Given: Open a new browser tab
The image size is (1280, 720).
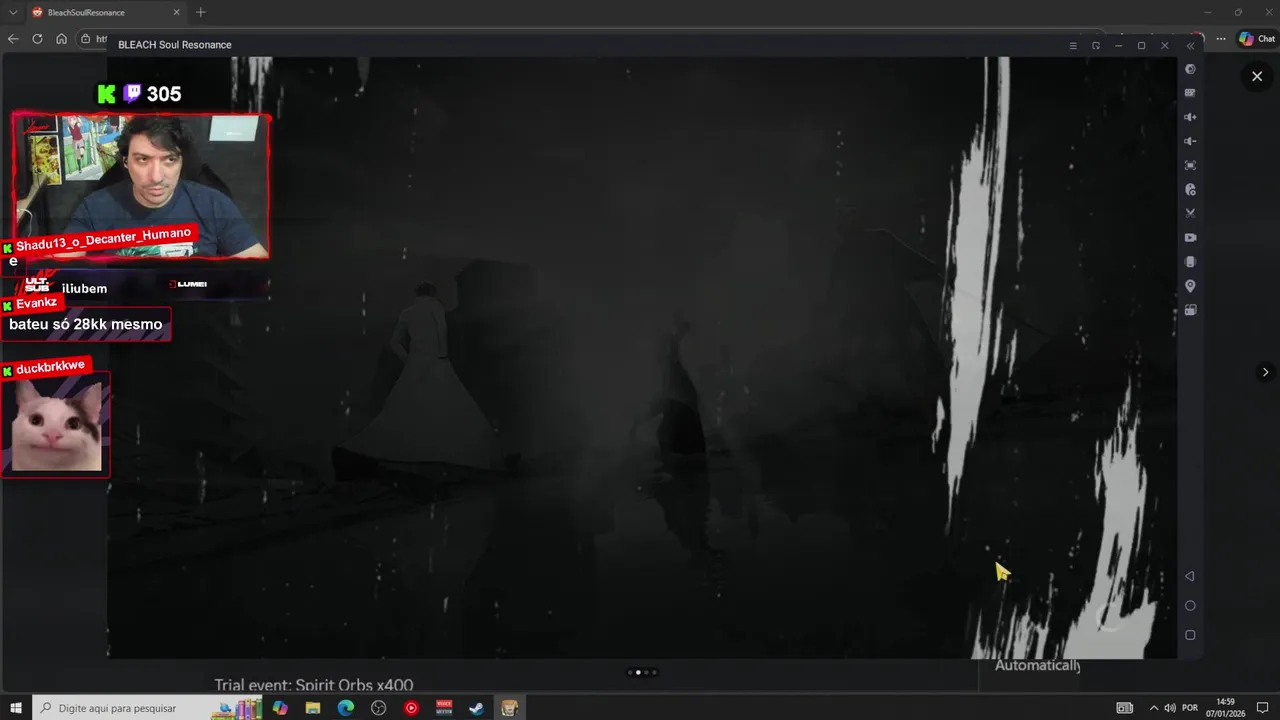Looking at the screenshot, I should tap(201, 12).
